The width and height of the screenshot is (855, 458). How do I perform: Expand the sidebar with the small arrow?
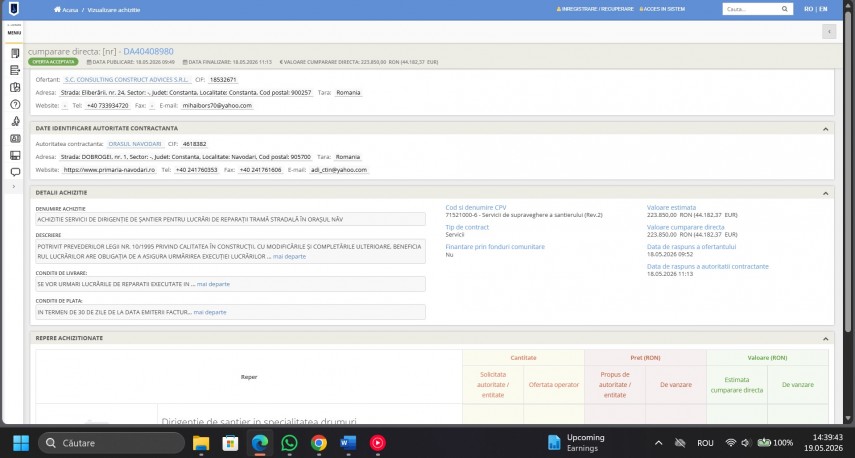(14, 186)
